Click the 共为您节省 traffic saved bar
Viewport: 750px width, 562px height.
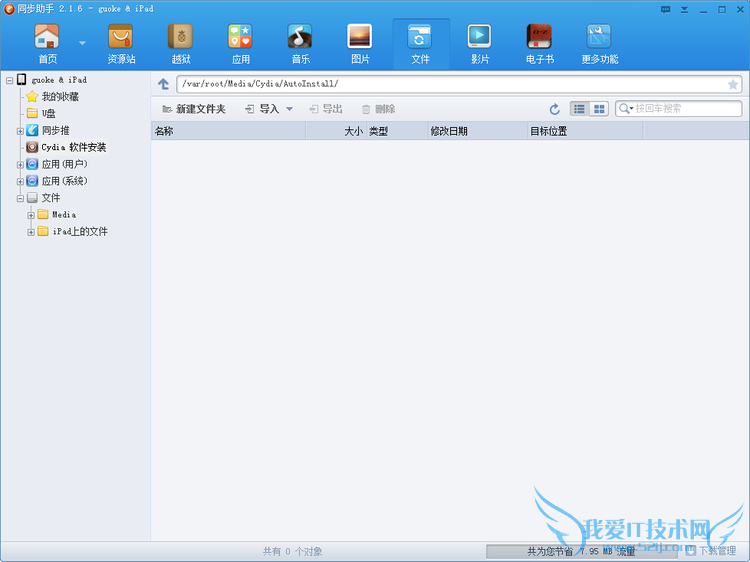(x=581, y=551)
